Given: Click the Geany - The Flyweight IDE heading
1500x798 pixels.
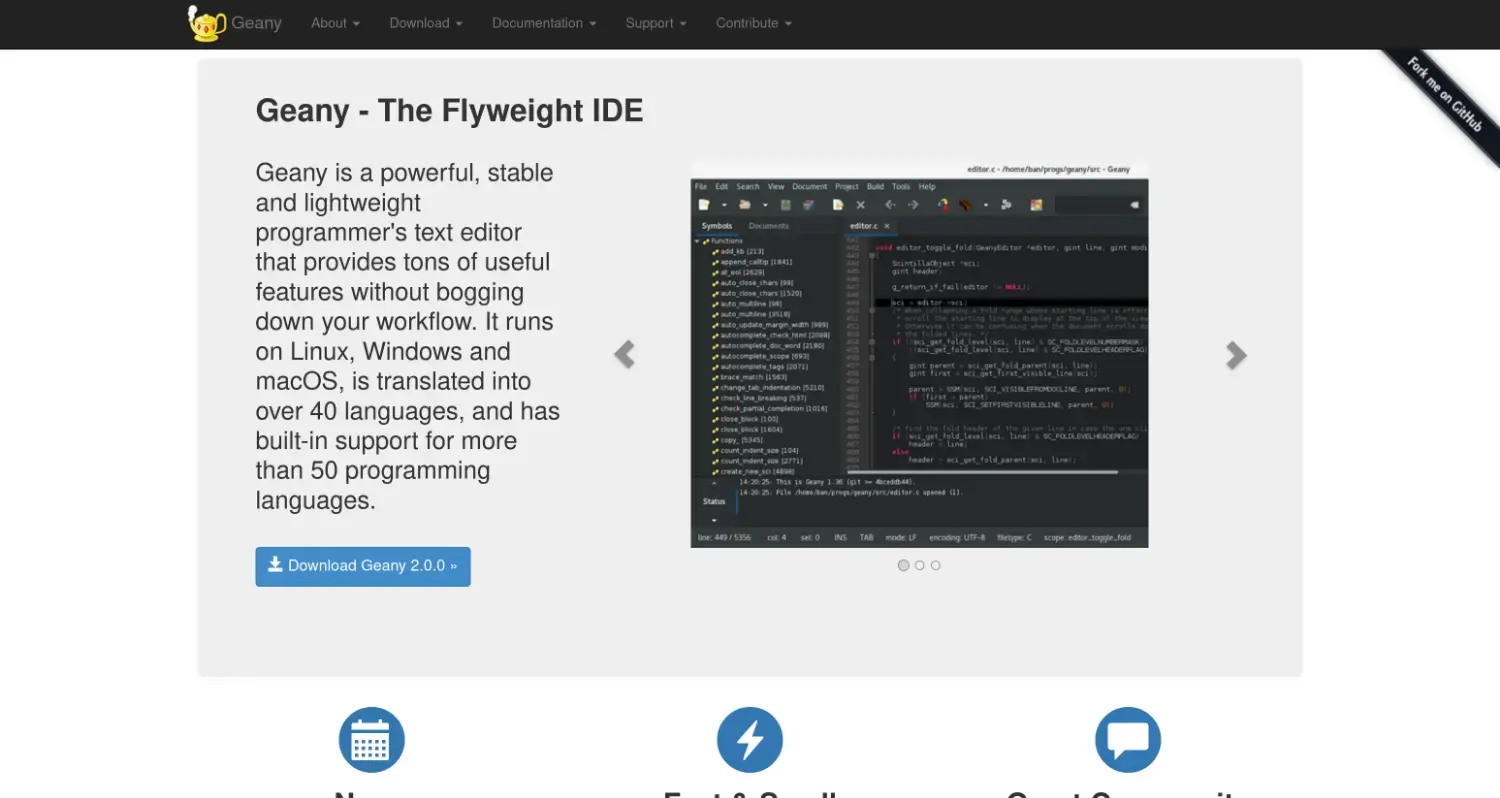Looking at the screenshot, I should coord(449,110).
